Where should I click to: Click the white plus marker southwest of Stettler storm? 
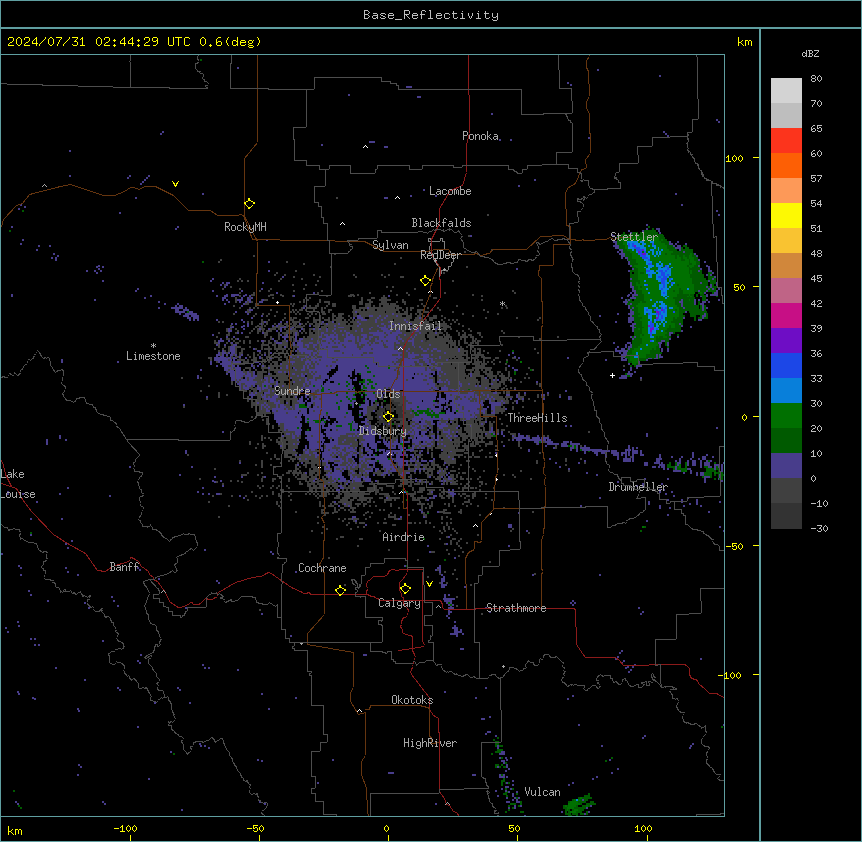tap(612, 375)
